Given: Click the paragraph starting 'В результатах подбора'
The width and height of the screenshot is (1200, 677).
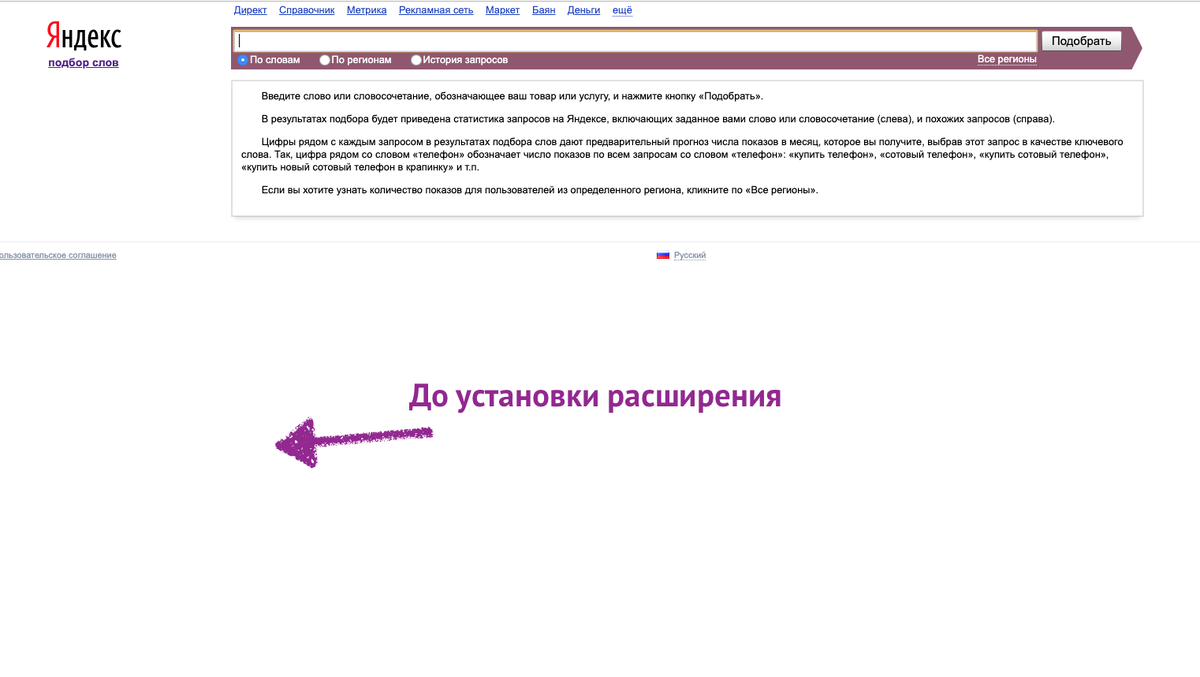Looking at the screenshot, I should point(658,119).
